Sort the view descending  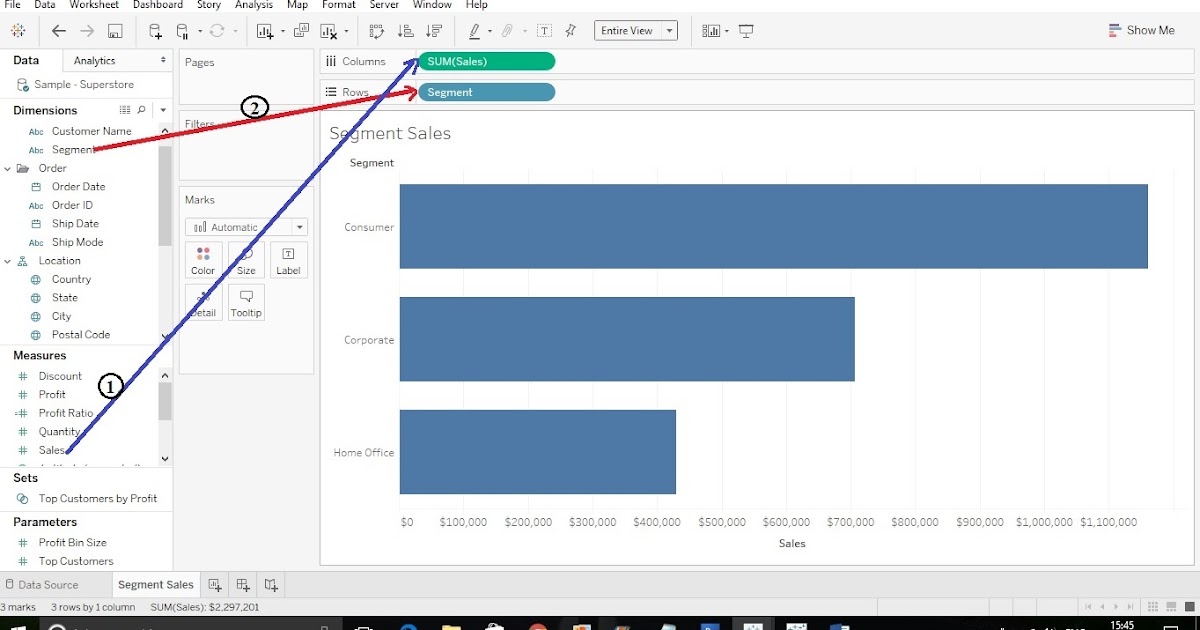[x=434, y=31]
